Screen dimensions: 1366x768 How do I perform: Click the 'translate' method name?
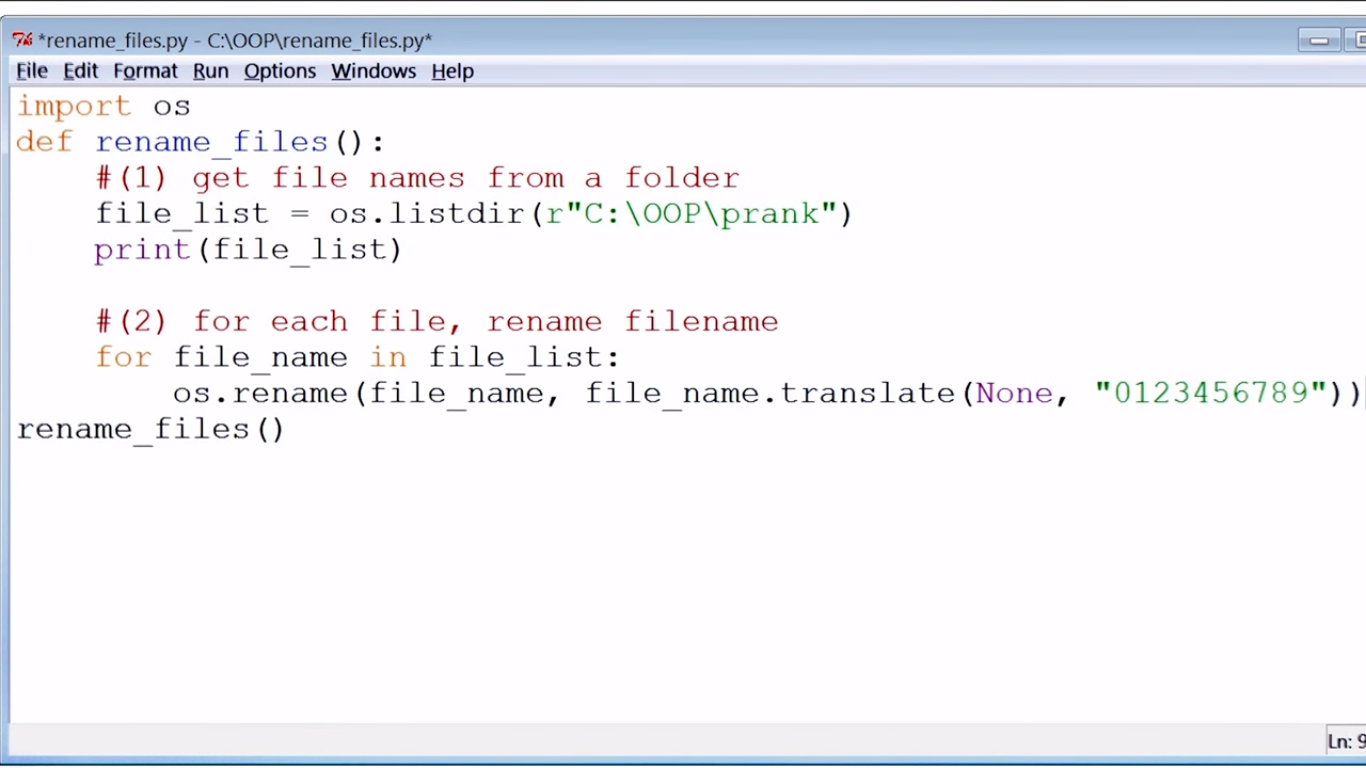(867, 393)
